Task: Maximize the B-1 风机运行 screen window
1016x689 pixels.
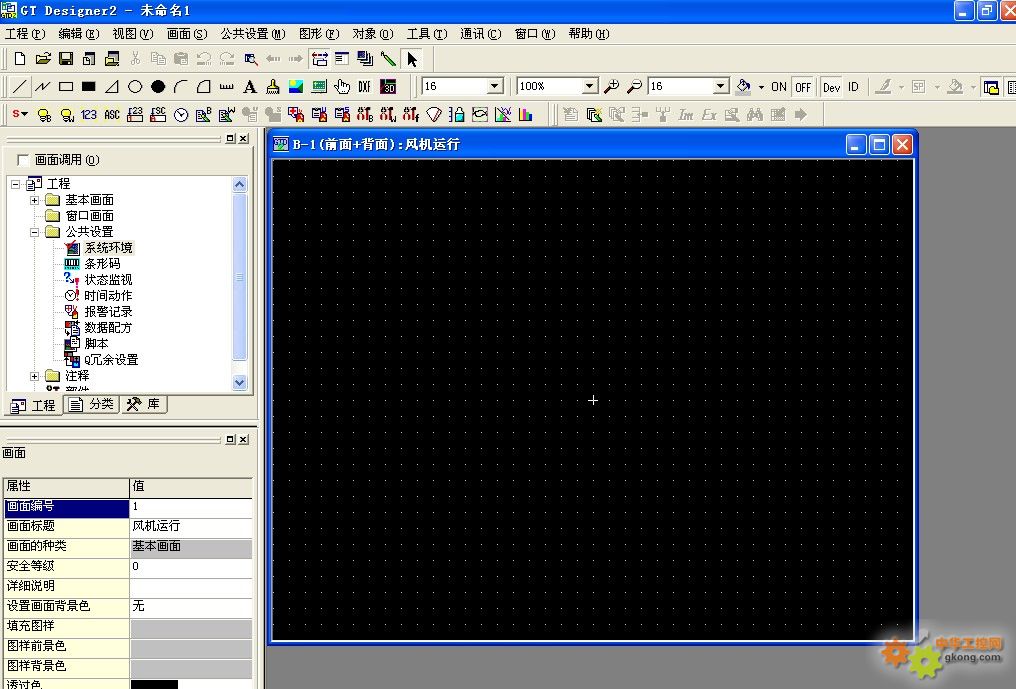Action: (879, 145)
